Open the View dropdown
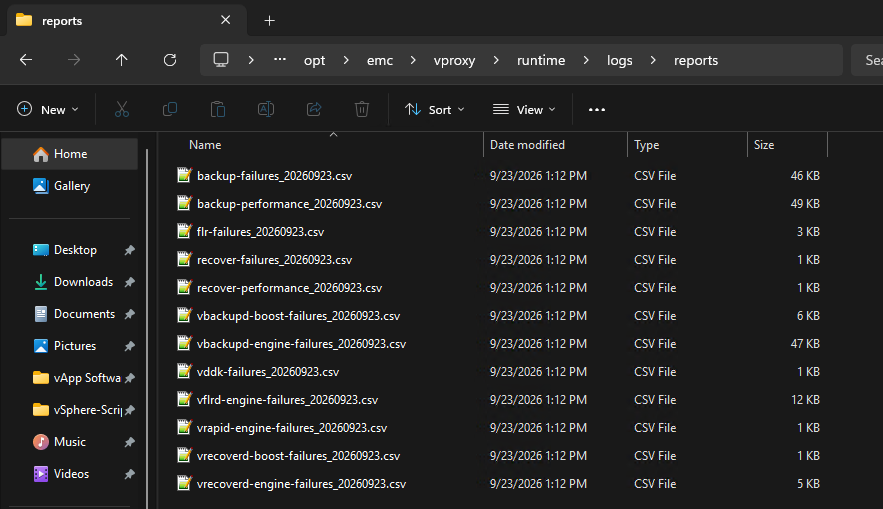The width and height of the screenshot is (883, 509). point(524,109)
